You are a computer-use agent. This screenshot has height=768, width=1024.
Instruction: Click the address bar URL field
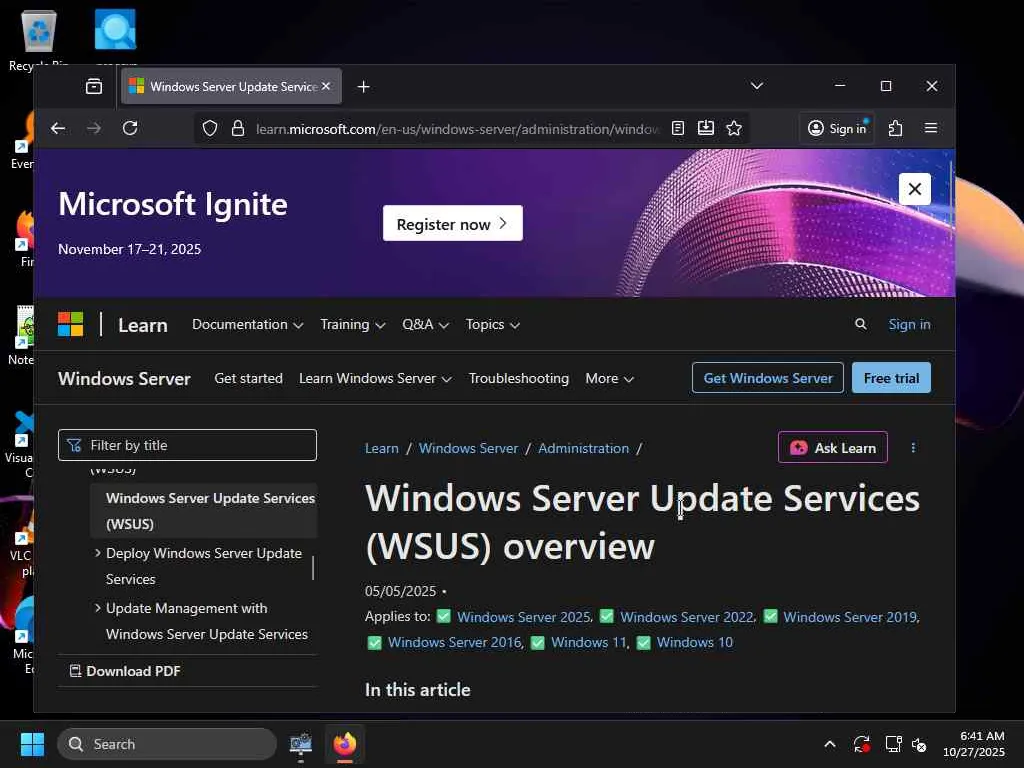point(457,129)
